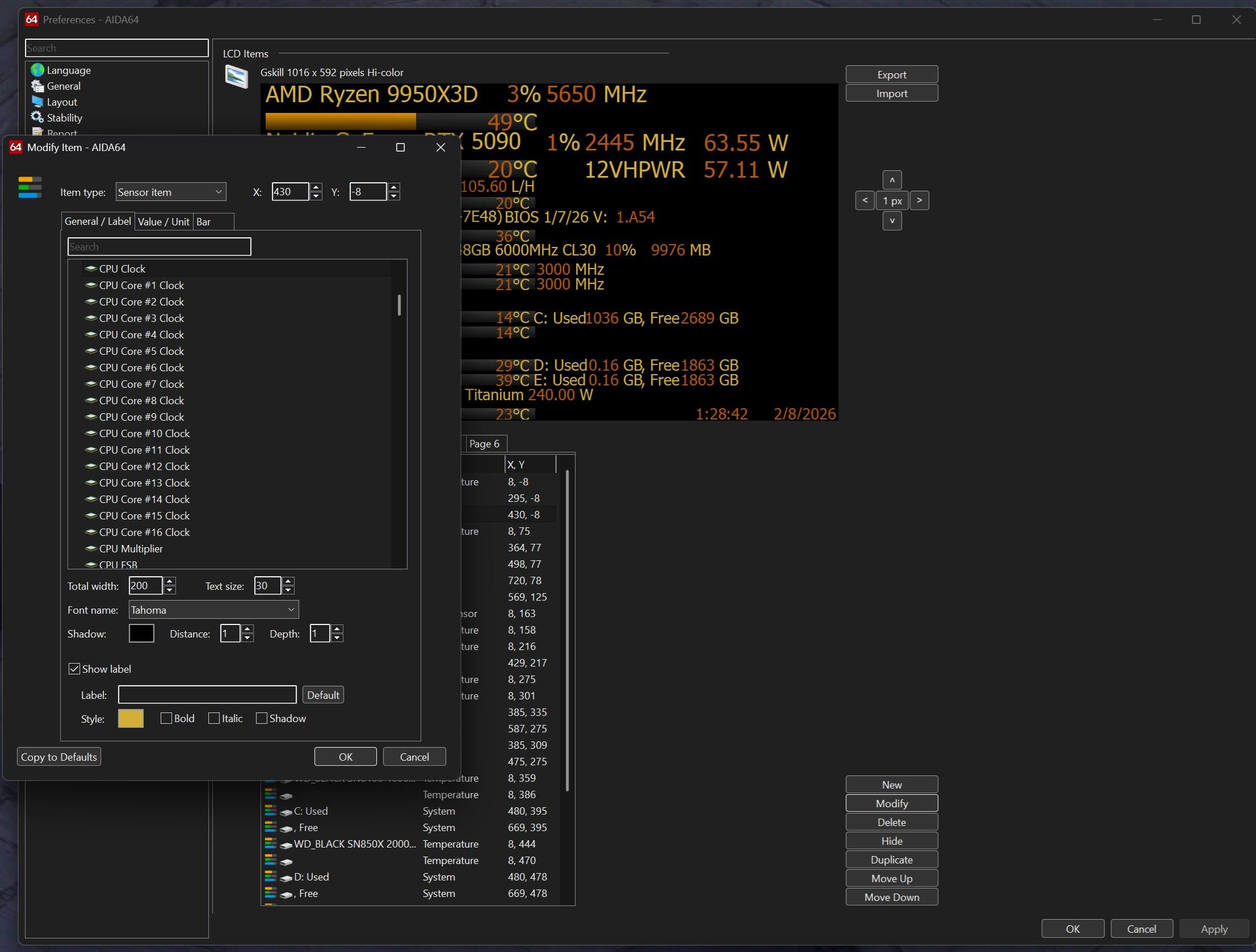Enable the Italic style checkbox
Image resolution: width=1256 pixels, height=952 pixels.
coord(214,719)
